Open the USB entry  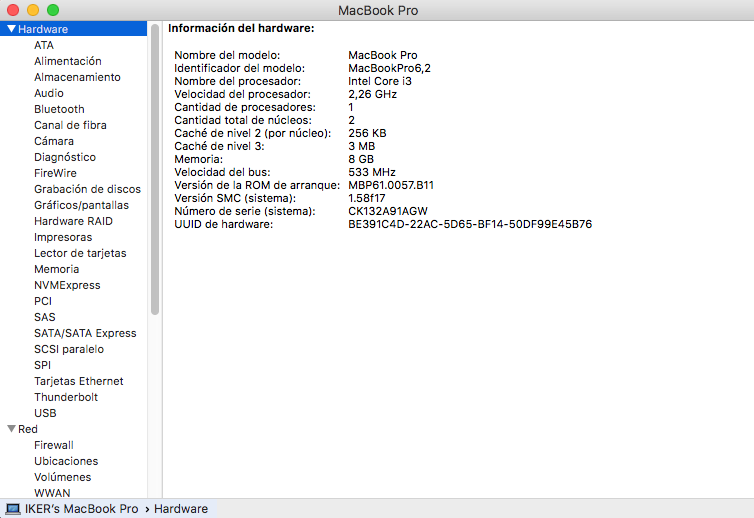45,413
